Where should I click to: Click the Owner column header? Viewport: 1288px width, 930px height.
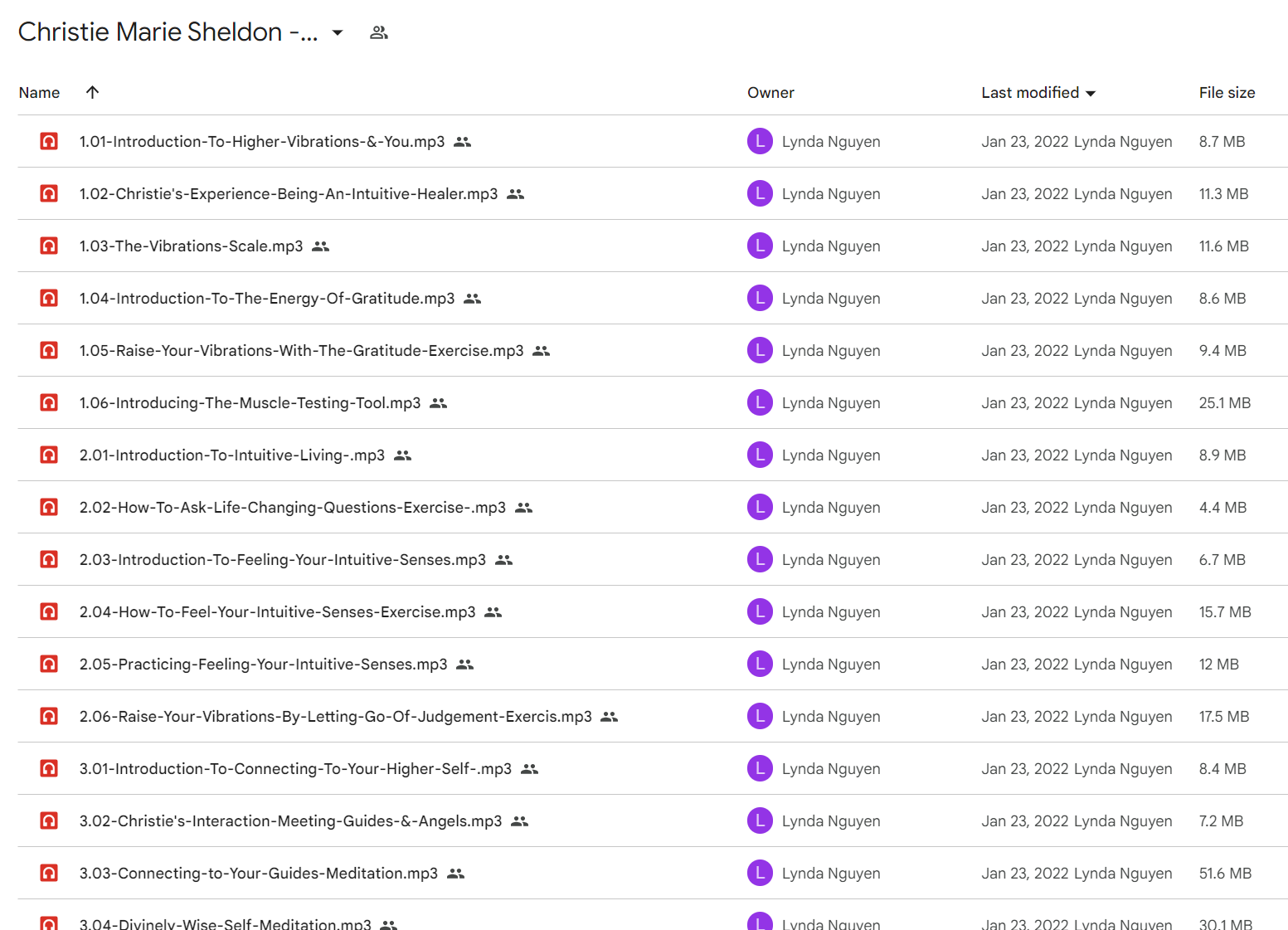pyautogui.click(x=770, y=93)
